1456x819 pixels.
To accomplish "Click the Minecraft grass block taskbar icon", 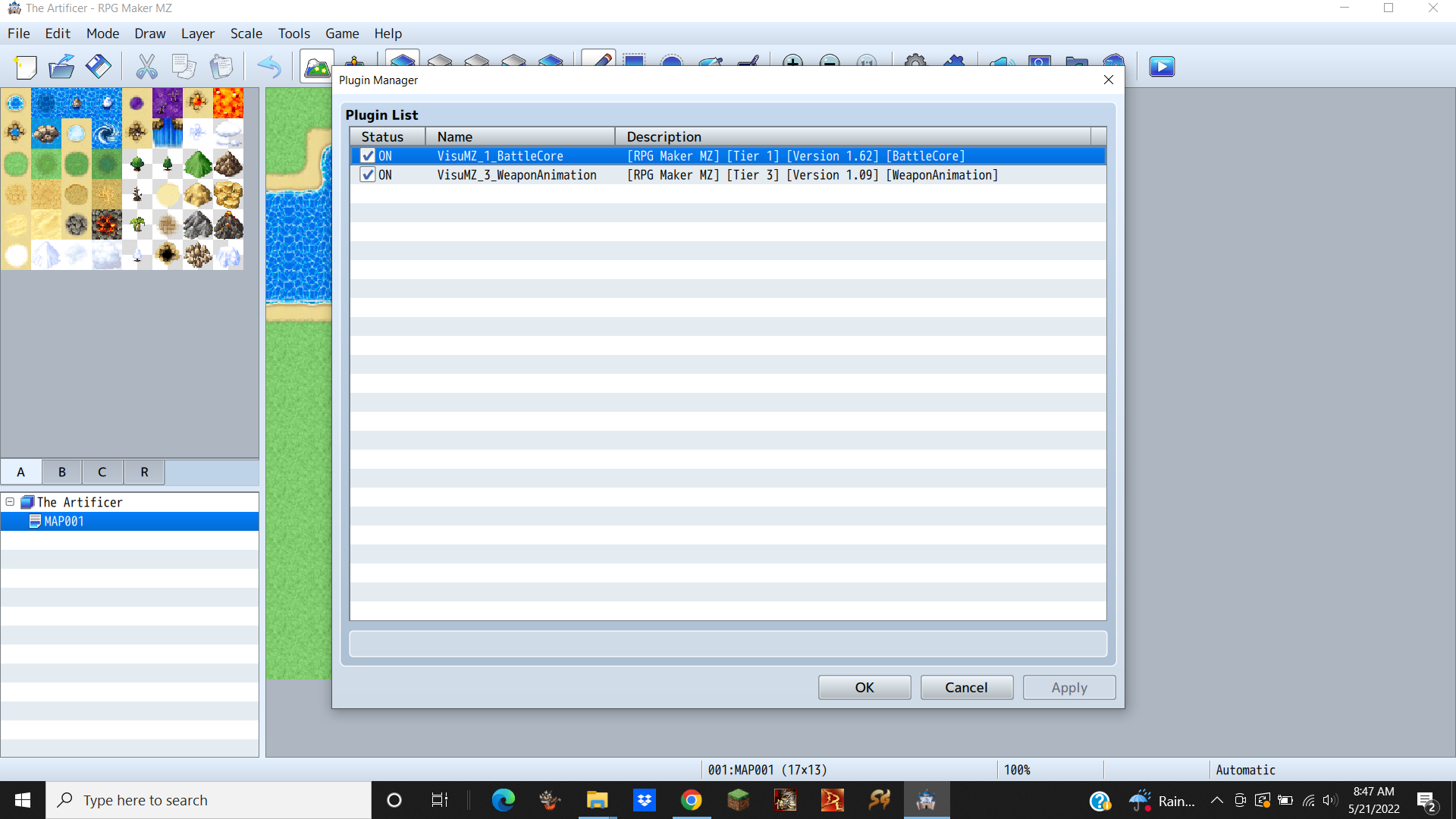I will [738, 800].
